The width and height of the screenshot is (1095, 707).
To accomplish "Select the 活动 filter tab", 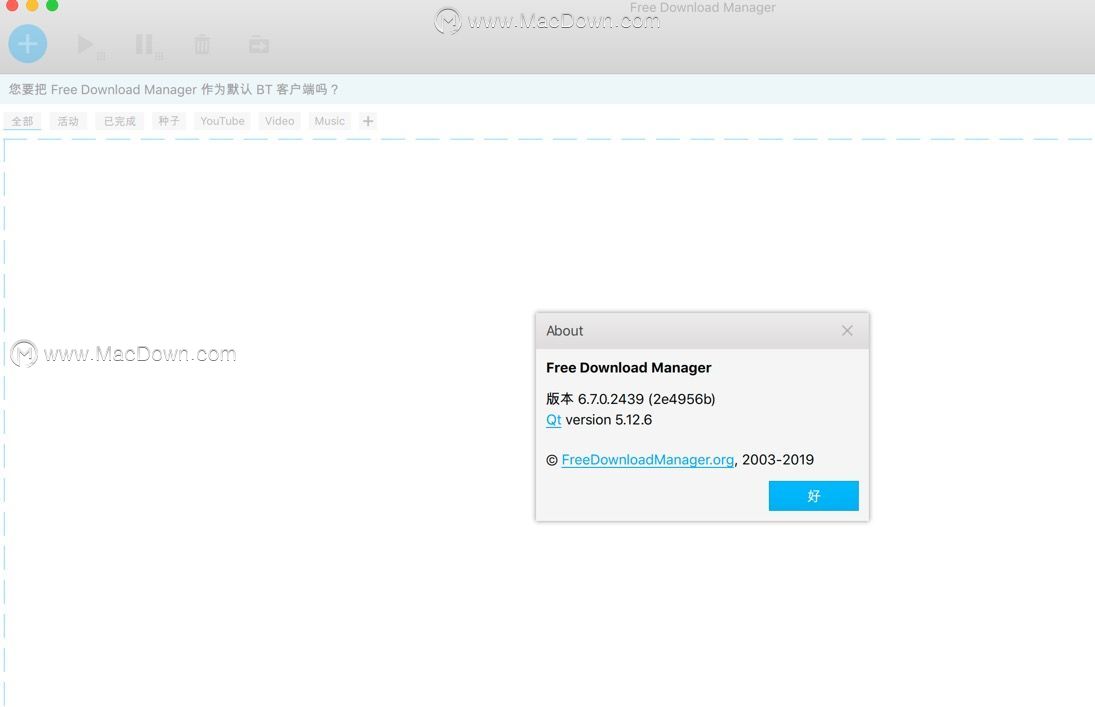I will click(x=68, y=121).
